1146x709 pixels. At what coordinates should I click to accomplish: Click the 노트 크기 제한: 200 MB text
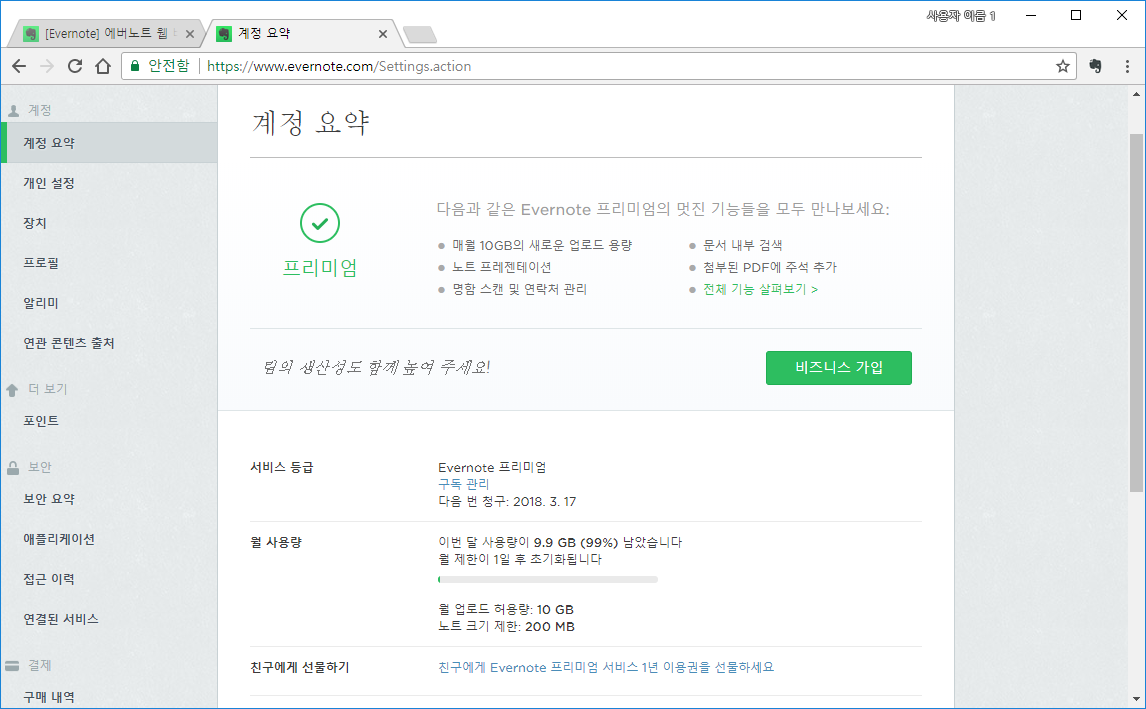[x=506, y=626]
